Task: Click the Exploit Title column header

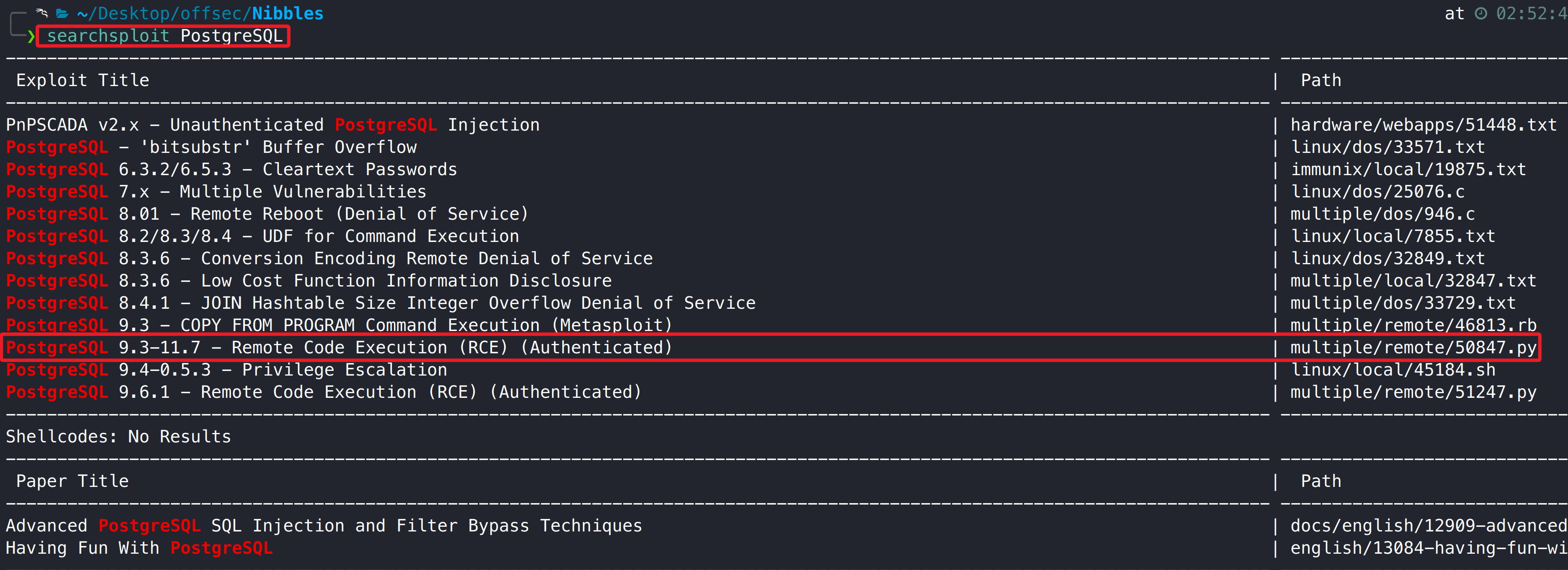Action: [x=83, y=81]
